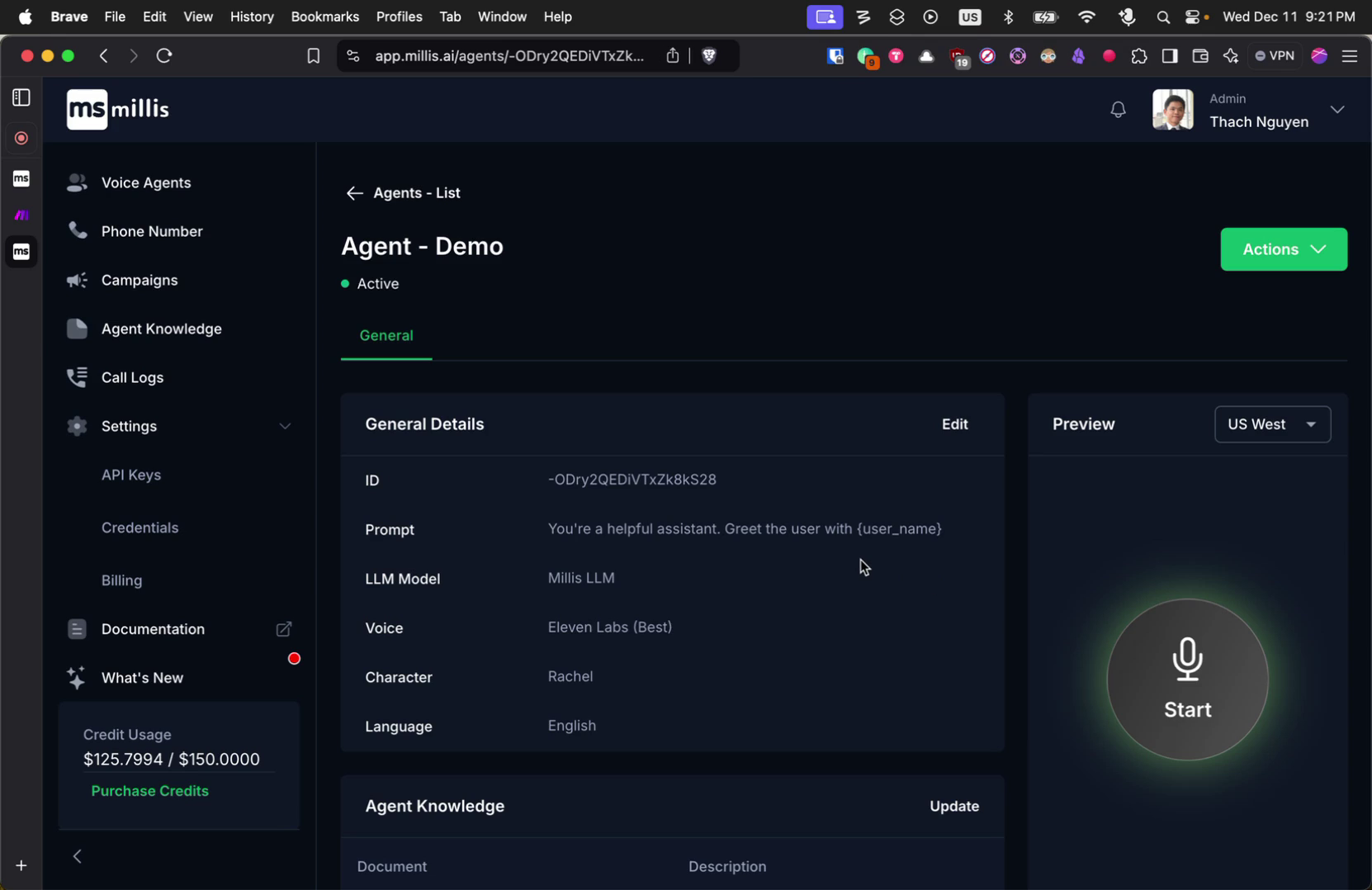Open the green Actions dropdown

(x=1283, y=249)
